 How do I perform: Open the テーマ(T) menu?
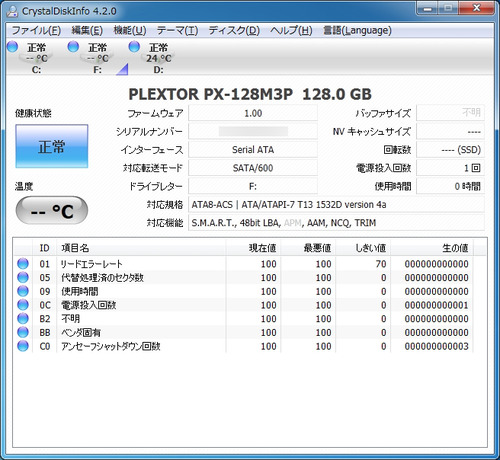178,31
